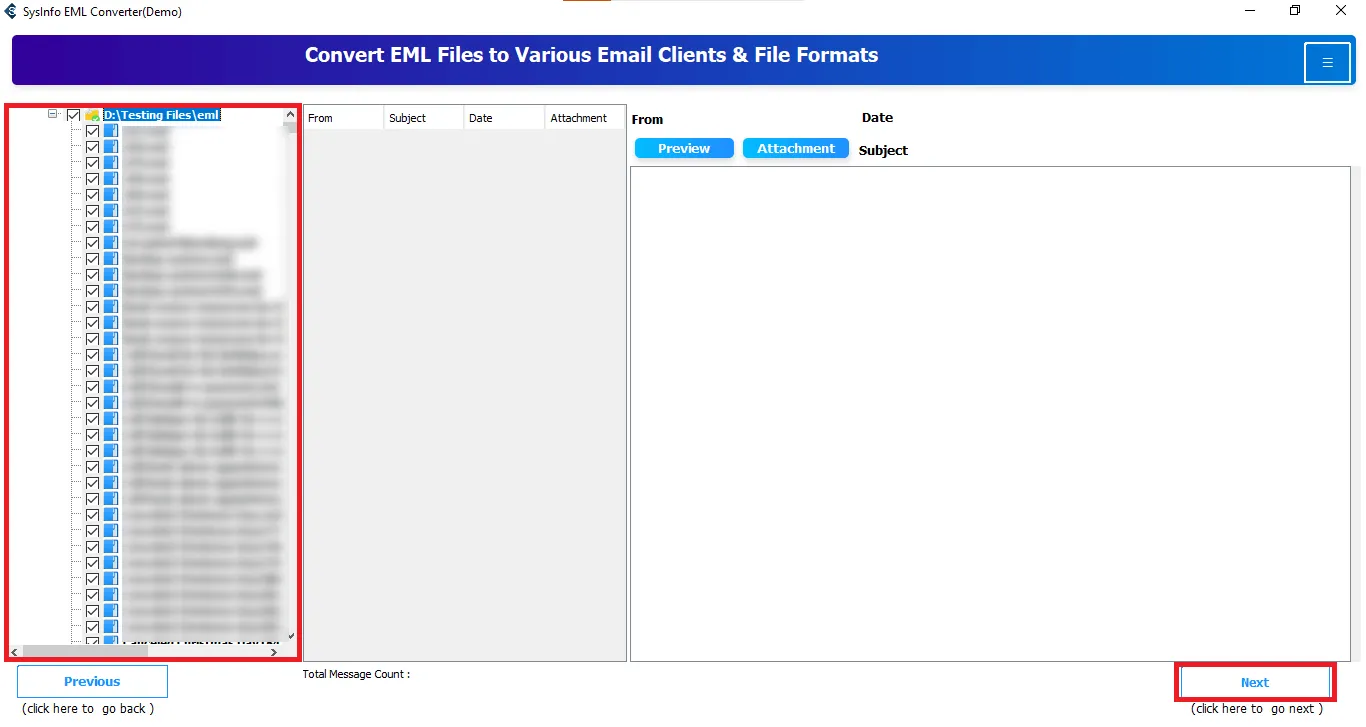Restore down the SysInfo EML Converter window
Screen dimensions: 1366x727
click(1295, 11)
